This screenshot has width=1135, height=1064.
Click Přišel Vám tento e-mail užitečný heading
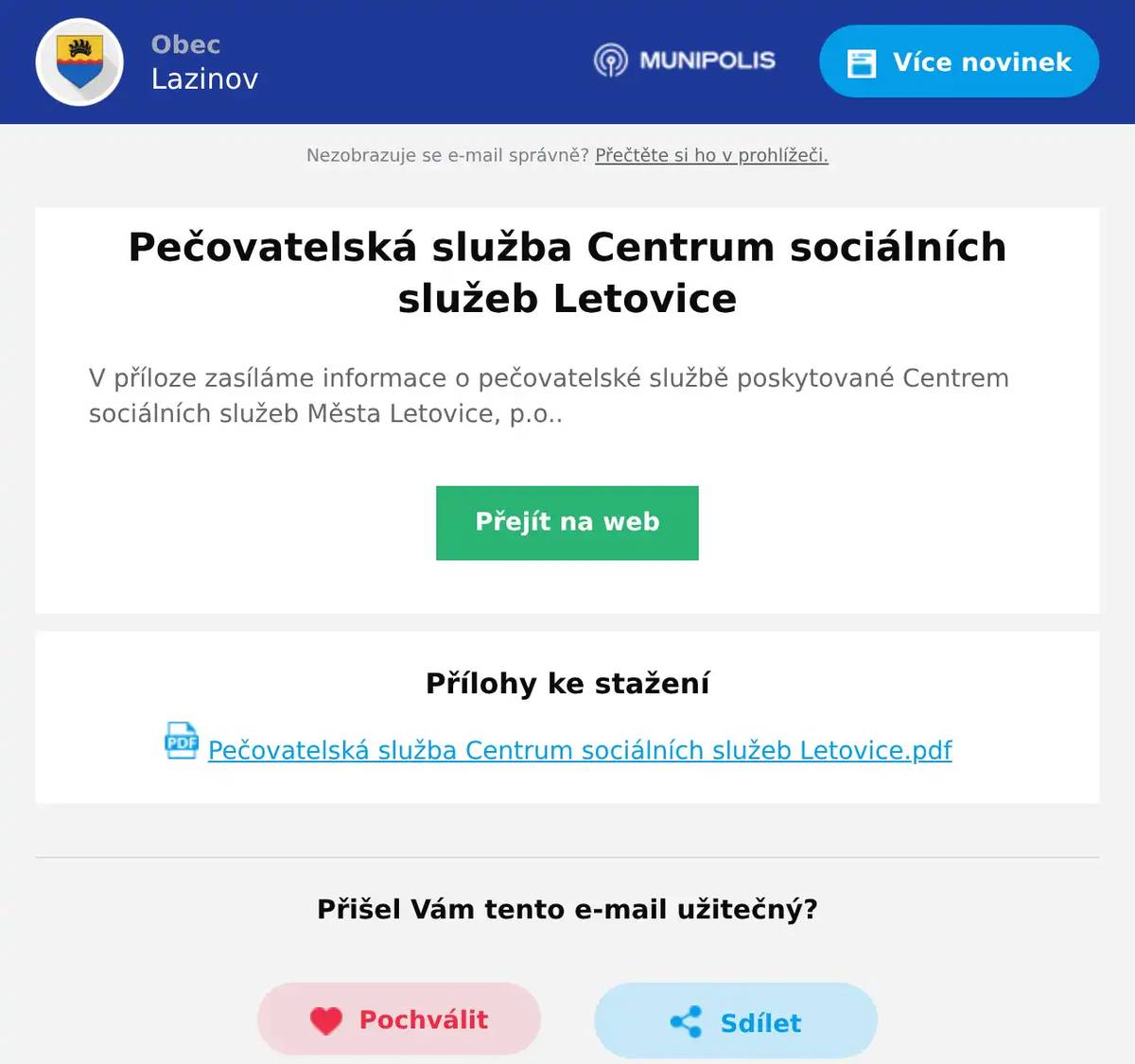[x=567, y=909]
